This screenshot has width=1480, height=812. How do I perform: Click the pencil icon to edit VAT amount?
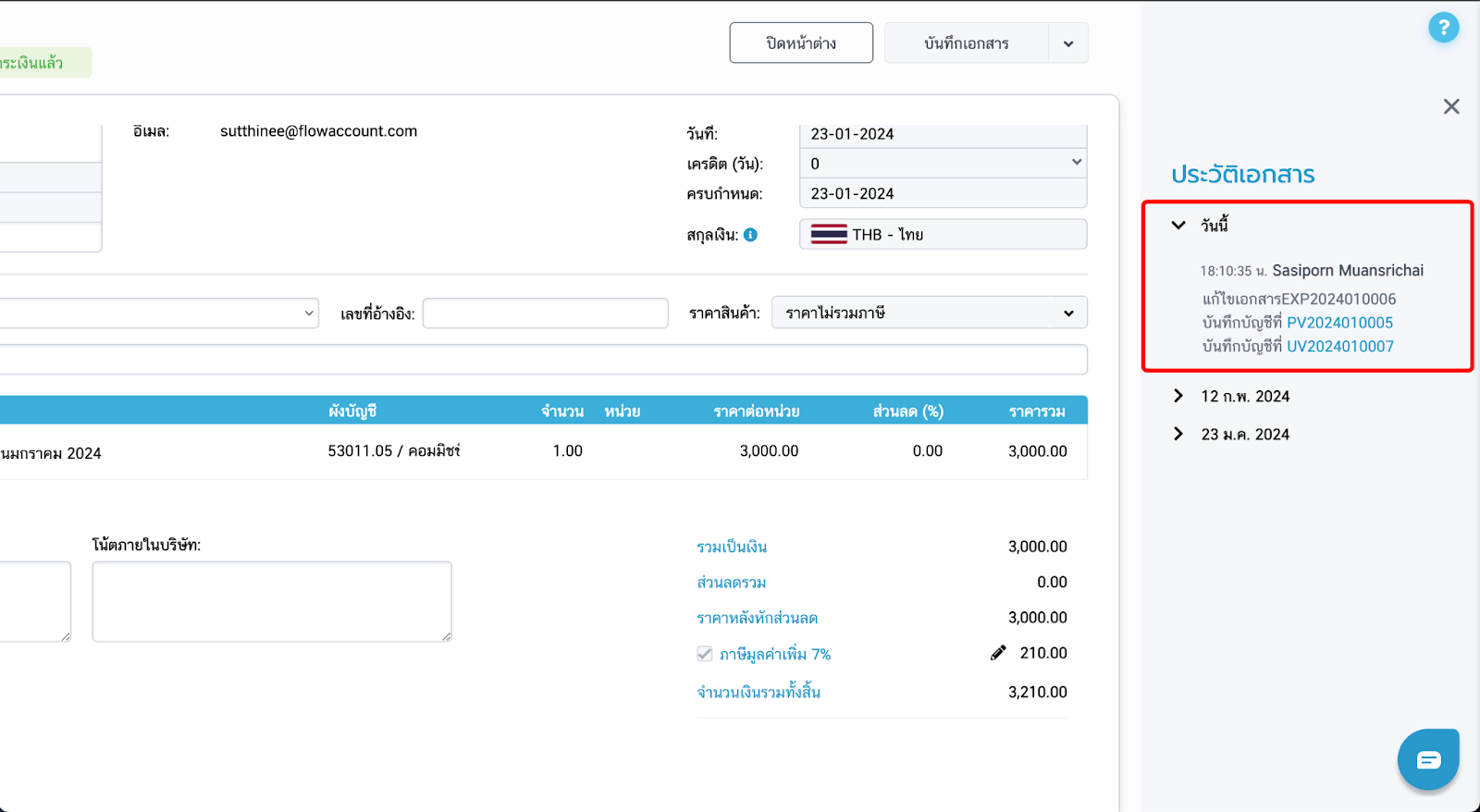998,653
